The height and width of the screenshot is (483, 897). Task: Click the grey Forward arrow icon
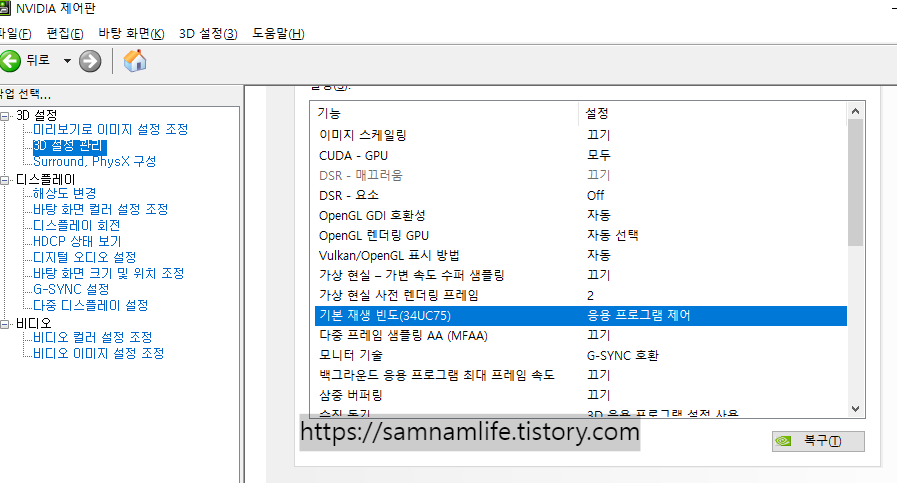point(90,61)
